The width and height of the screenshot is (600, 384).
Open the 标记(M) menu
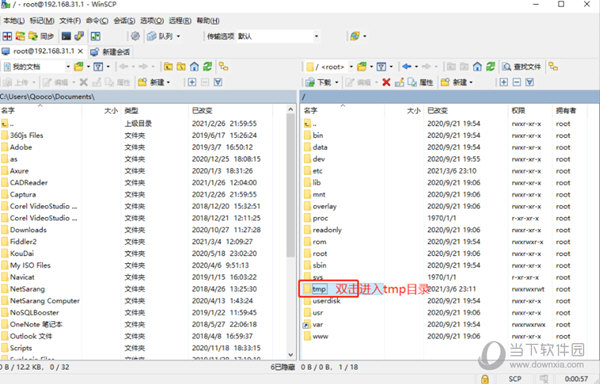click(x=42, y=20)
